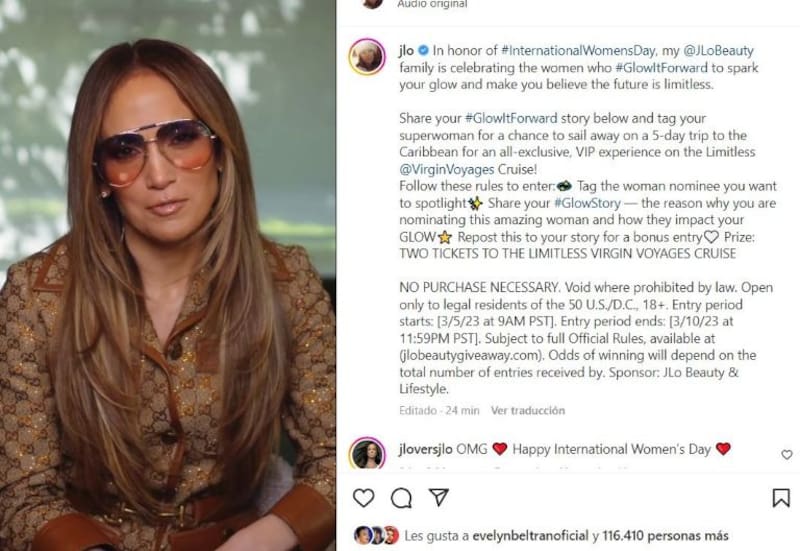Like jloversjlo's comment heart
Image resolution: width=800 pixels, height=551 pixels.
point(787,454)
